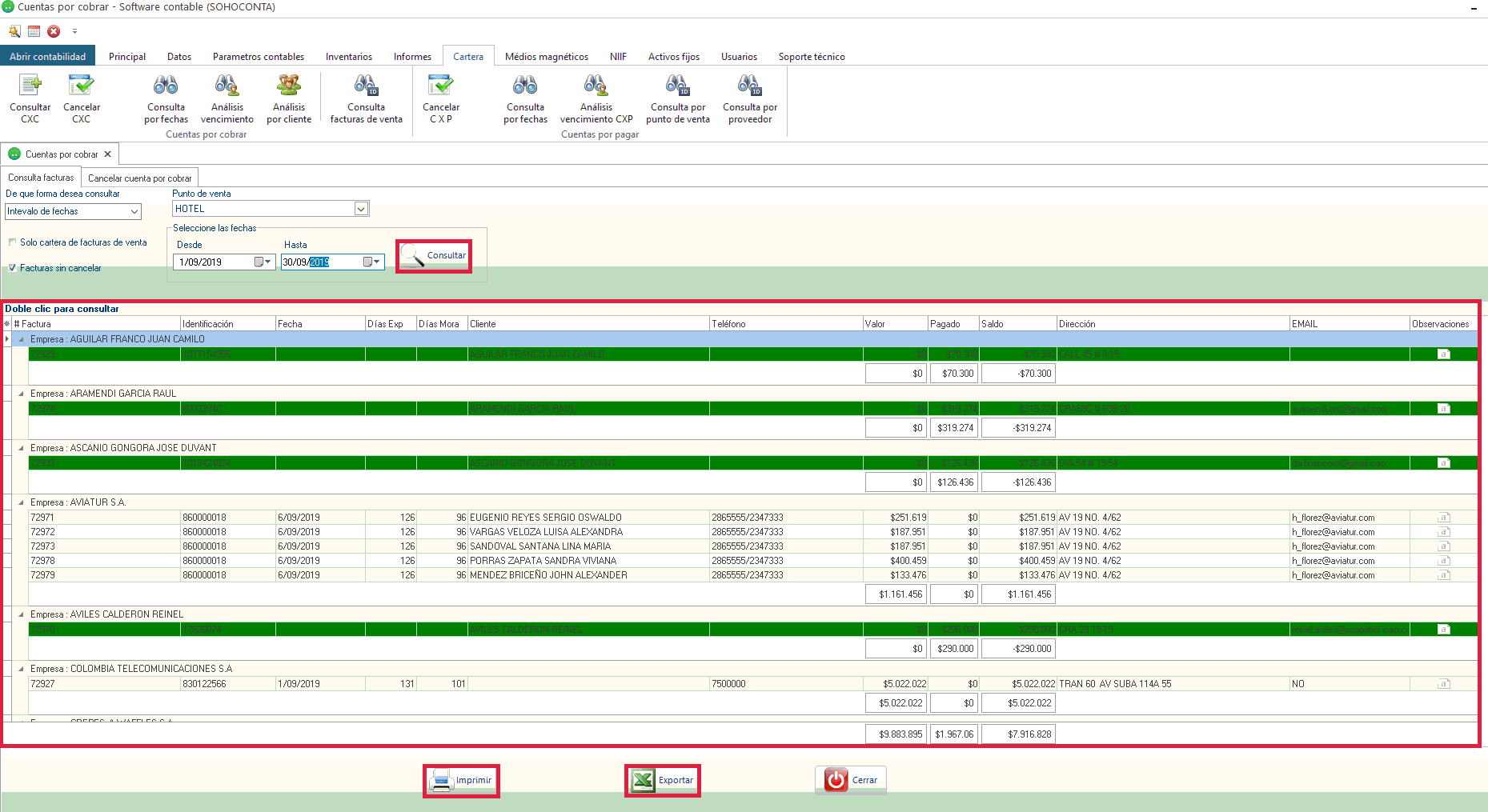Screen dimensions: 1488x812
Task: Select the Cancelar cuenta por cobrar tab
Action: click(139, 178)
